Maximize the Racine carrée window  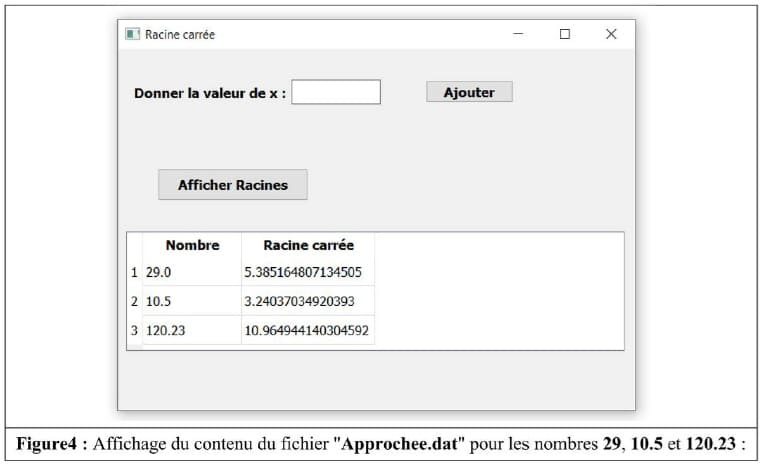pos(565,34)
